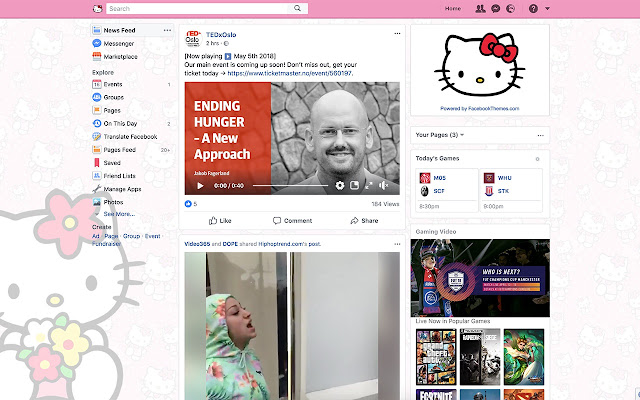Viewport: 640px width, 400px height.
Task: Go to Home in top bar
Action: pos(453,9)
